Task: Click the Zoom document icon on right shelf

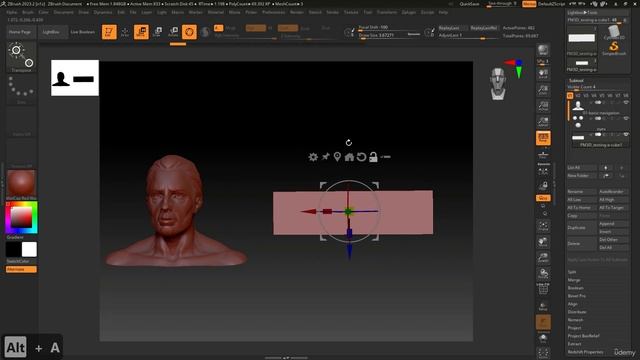Action: coord(543,90)
